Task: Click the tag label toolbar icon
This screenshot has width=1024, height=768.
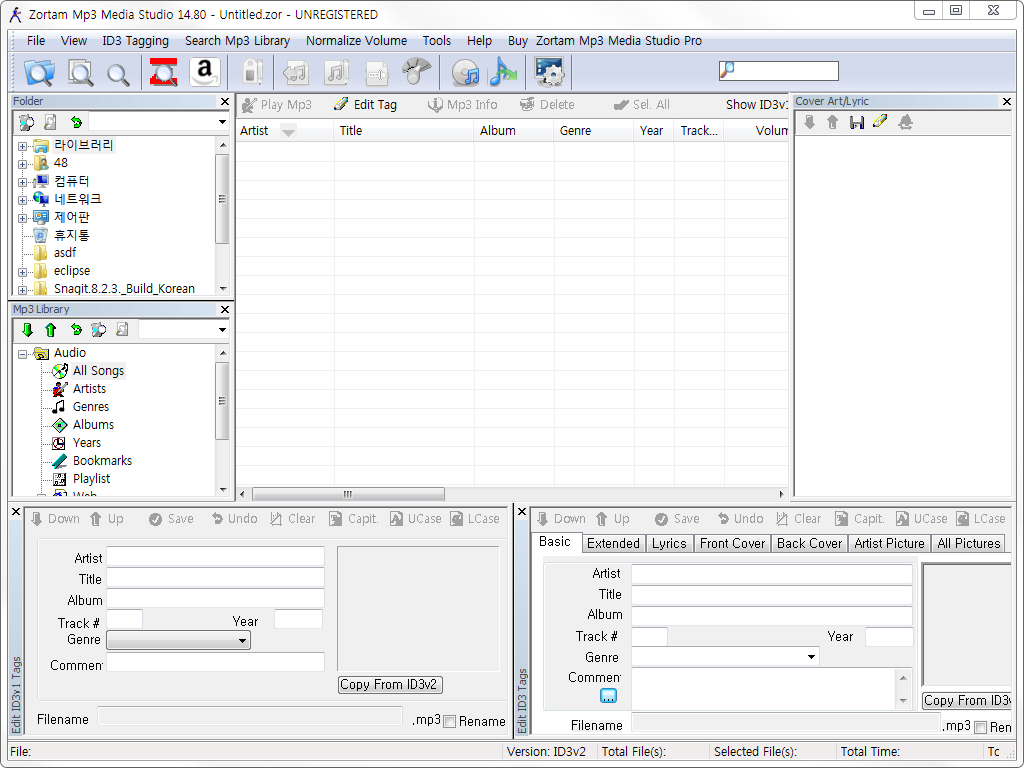Action: (x=252, y=72)
